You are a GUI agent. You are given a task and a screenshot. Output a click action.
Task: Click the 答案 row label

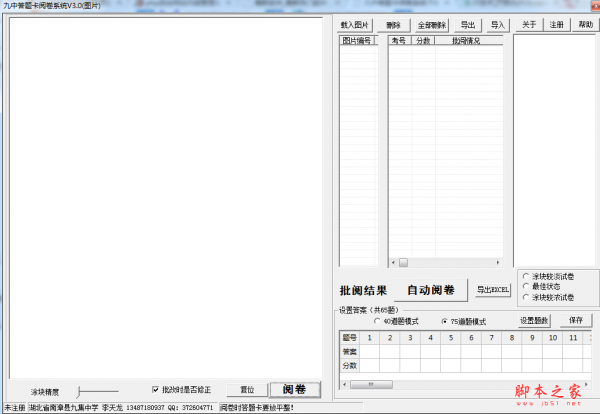(x=349, y=352)
